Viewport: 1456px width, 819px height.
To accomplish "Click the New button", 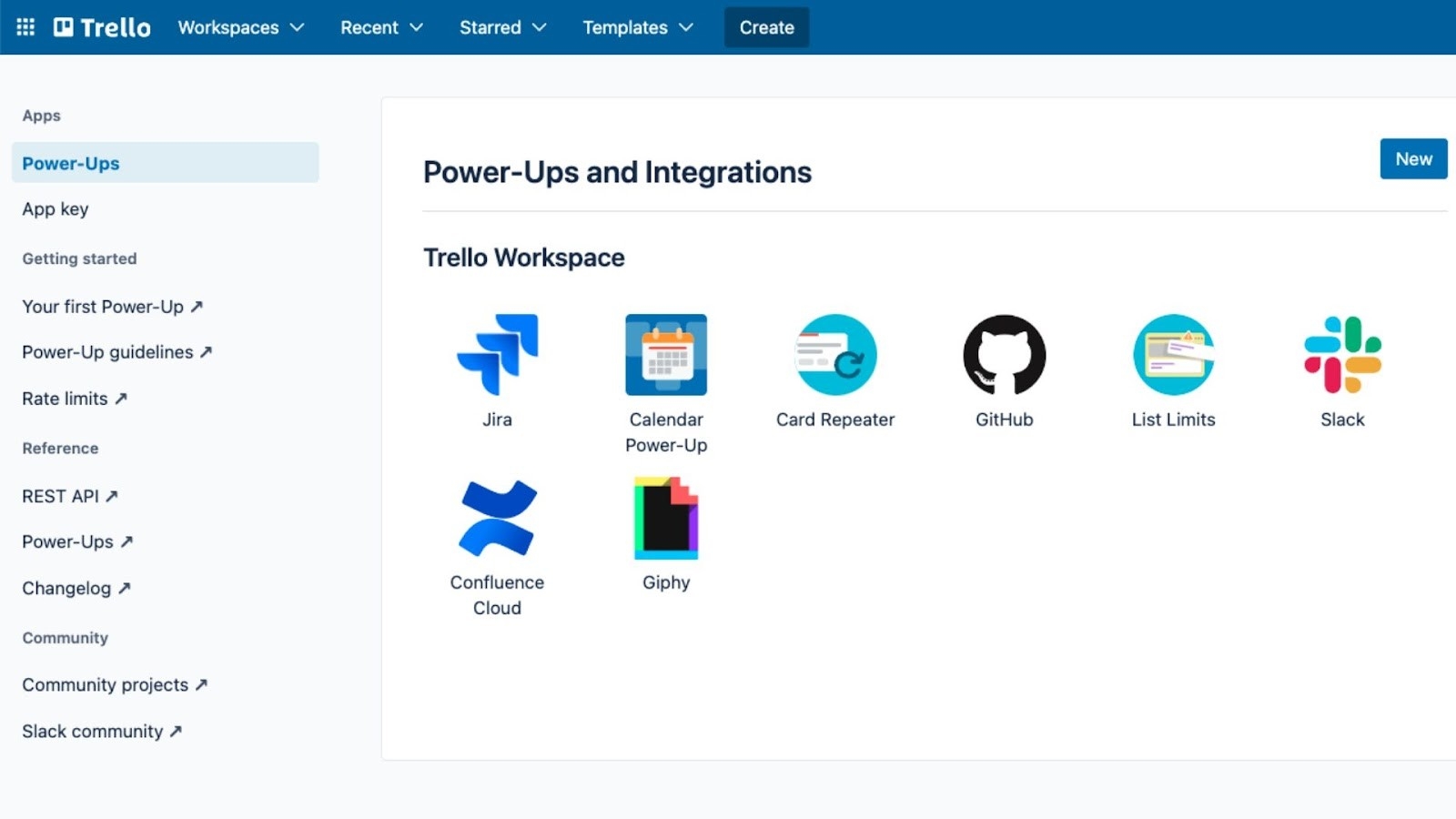I will click(1413, 159).
